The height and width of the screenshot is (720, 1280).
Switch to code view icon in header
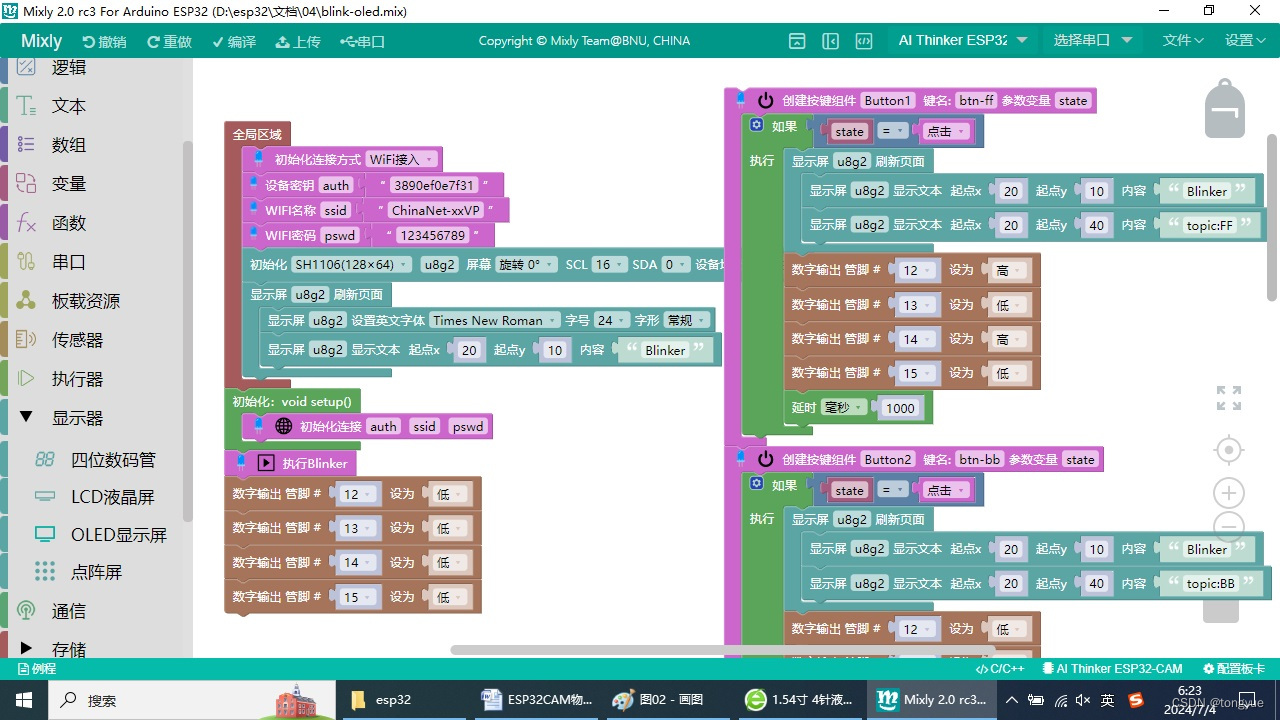863,41
